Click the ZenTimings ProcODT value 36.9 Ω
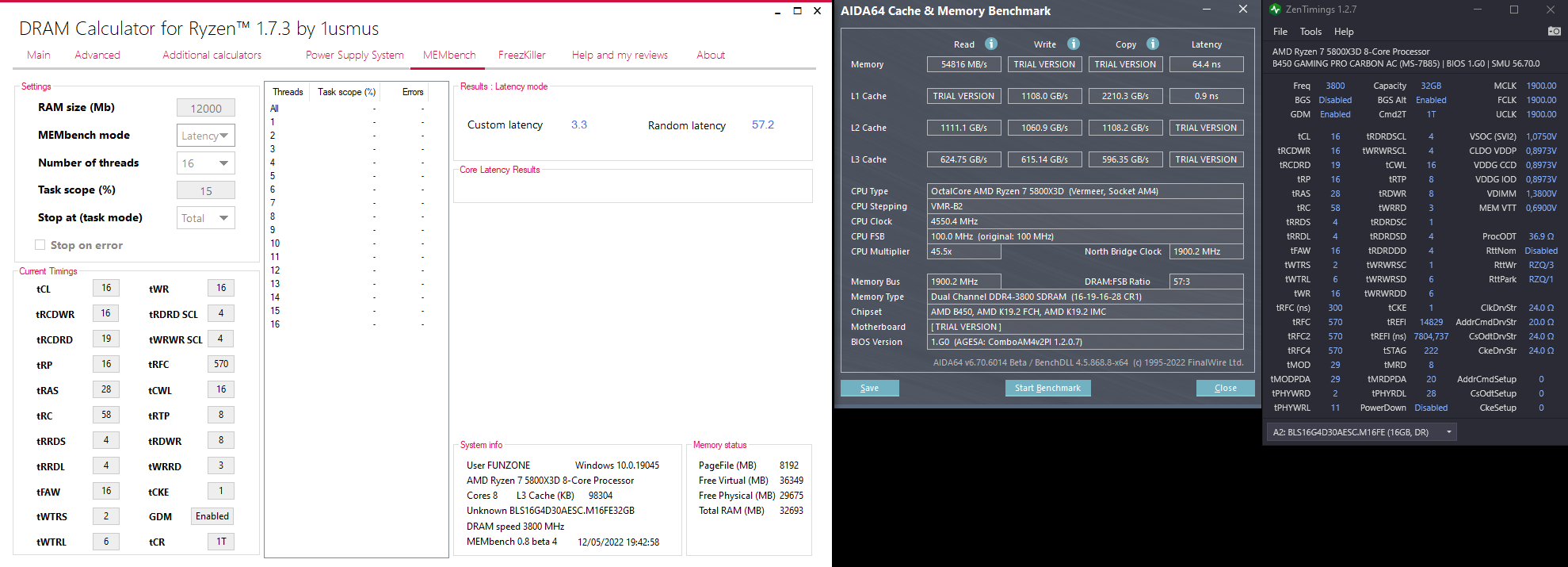 coord(1541,236)
